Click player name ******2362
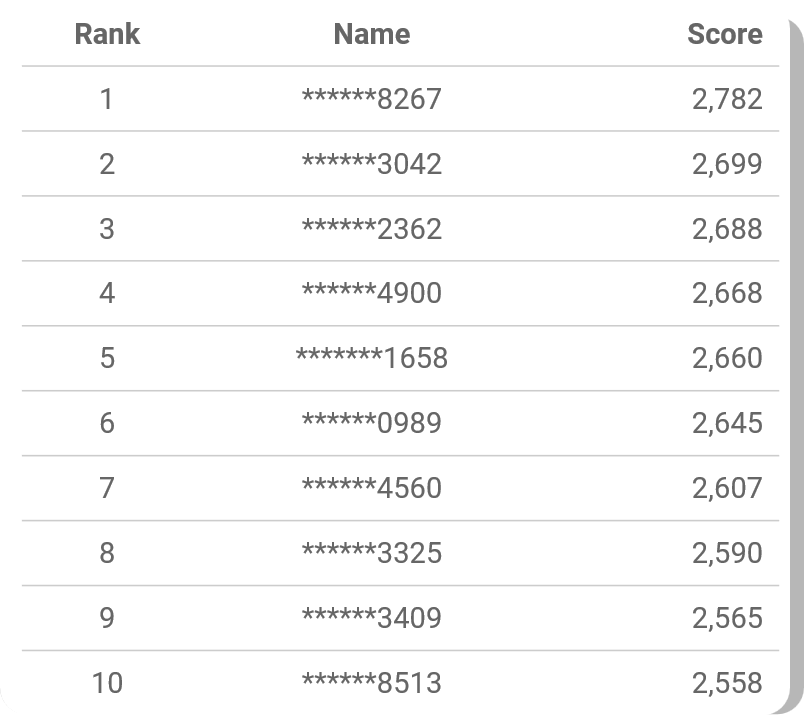The image size is (804, 718). [x=371, y=229]
